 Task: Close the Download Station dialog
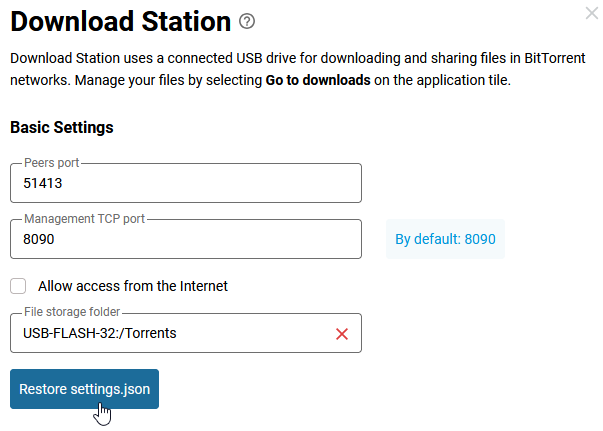pos(592,13)
